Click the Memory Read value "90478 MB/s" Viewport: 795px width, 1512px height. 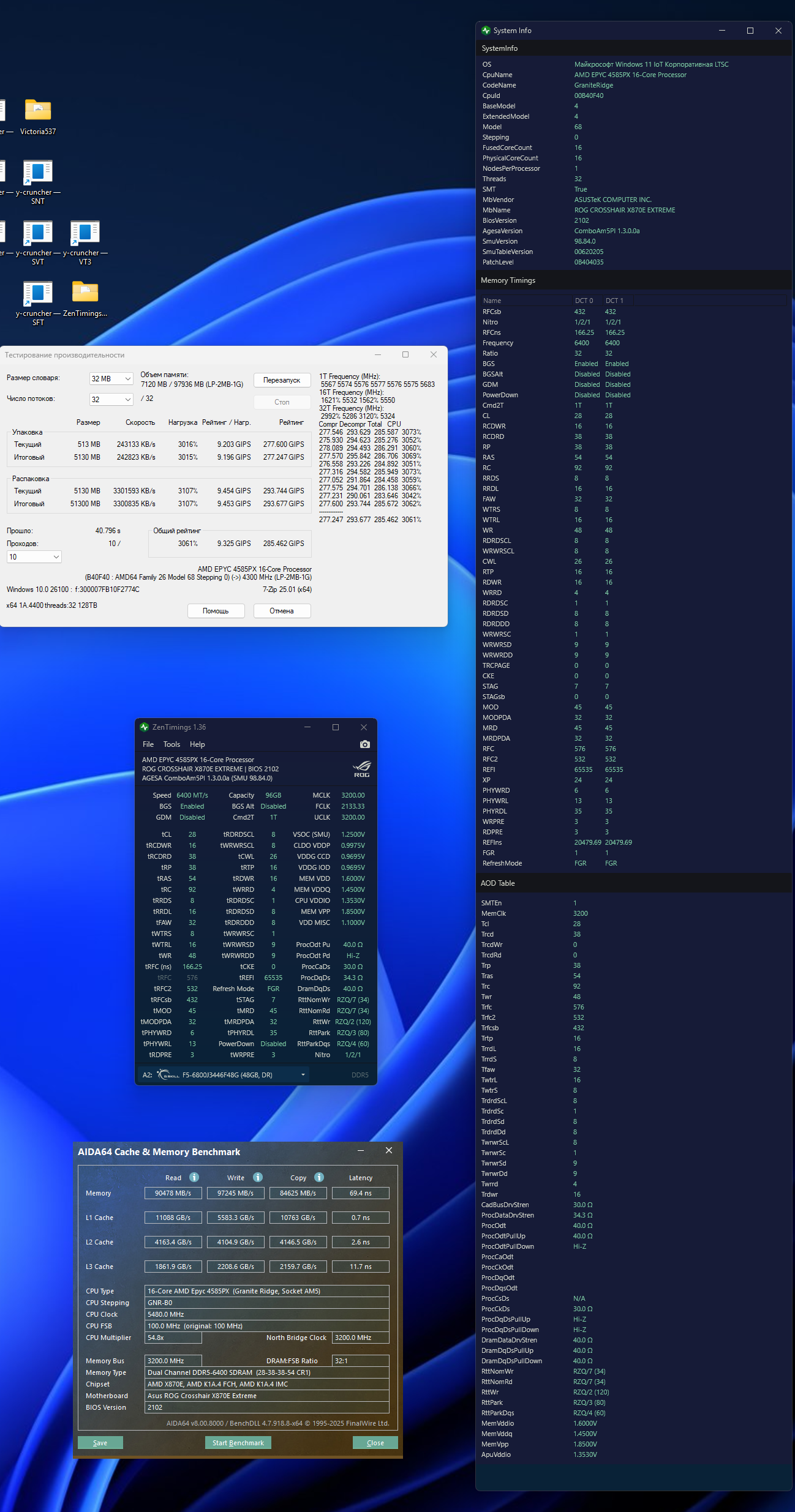pyautogui.click(x=173, y=1193)
